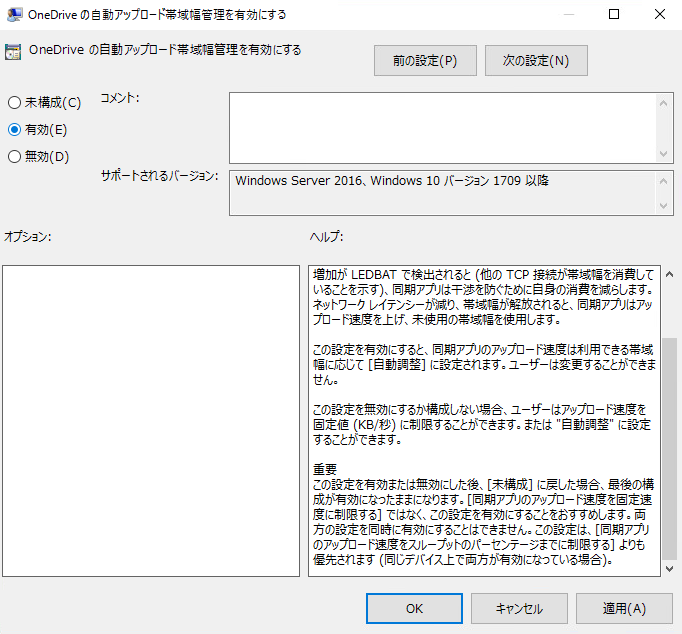Image resolution: width=682 pixels, height=634 pixels.
Task: Click the 前の設定(P) button
Action: click(425, 60)
